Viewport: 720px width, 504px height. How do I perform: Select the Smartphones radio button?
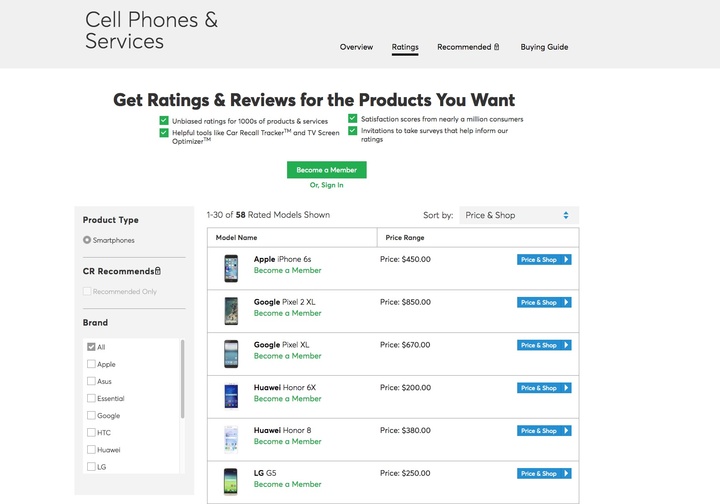(x=87, y=240)
